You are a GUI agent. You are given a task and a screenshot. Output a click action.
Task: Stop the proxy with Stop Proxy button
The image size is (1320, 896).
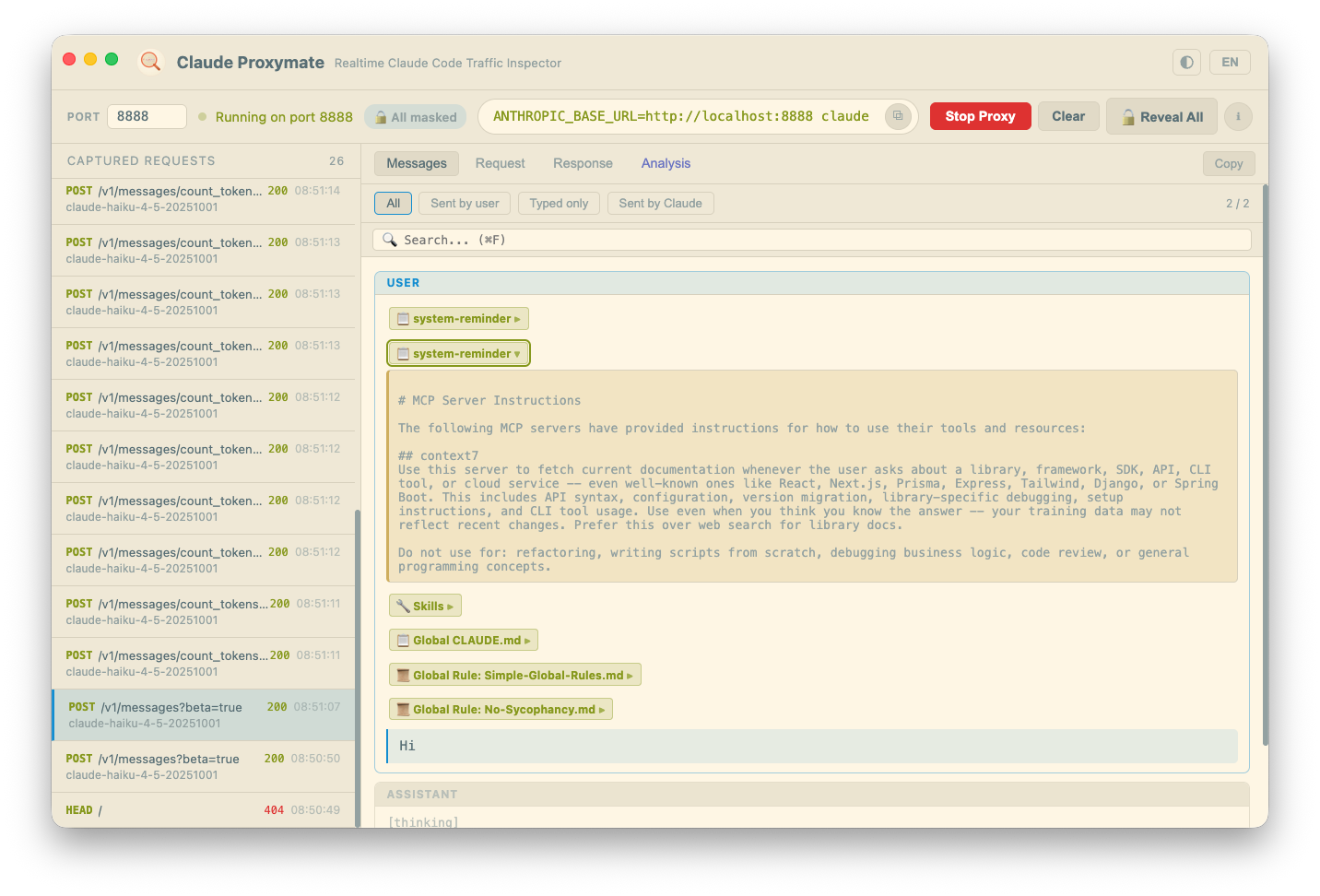980,116
